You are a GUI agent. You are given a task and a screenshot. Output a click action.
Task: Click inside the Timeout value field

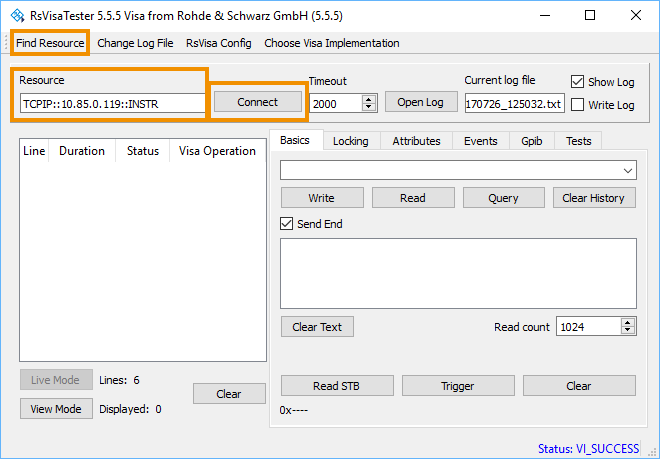tap(335, 104)
